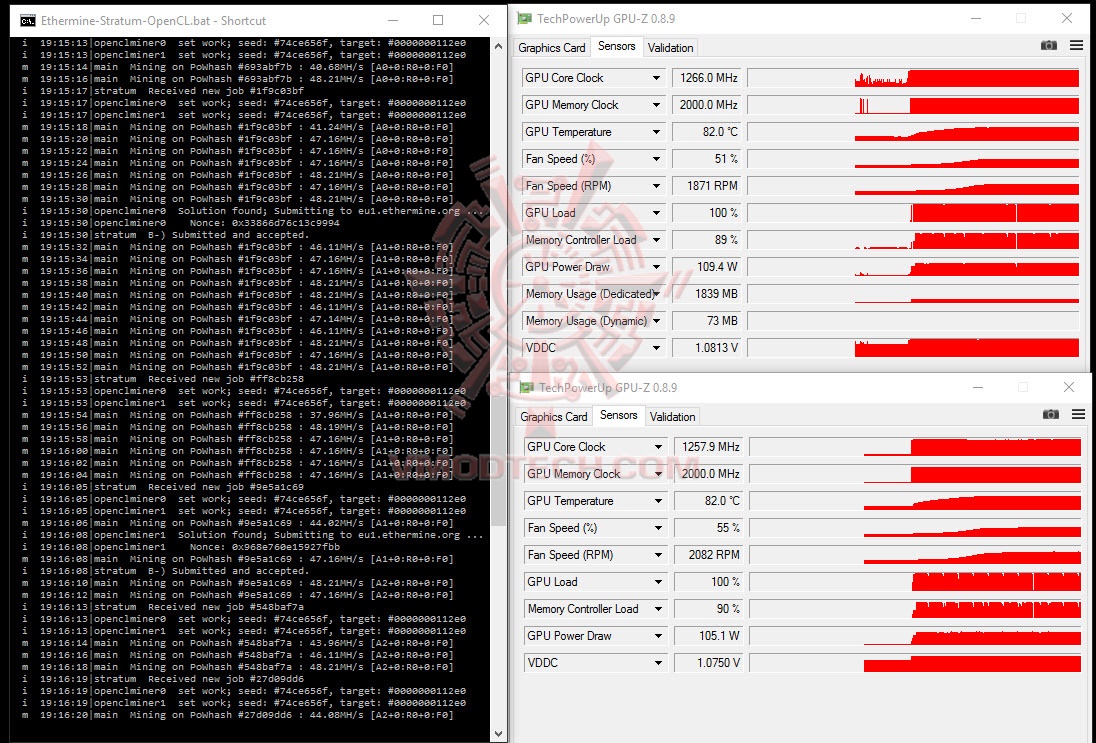Expand VDDC dropdown in top GPU-Z window
The width and height of the screenshot is (1096, 743).
[656, 348]
